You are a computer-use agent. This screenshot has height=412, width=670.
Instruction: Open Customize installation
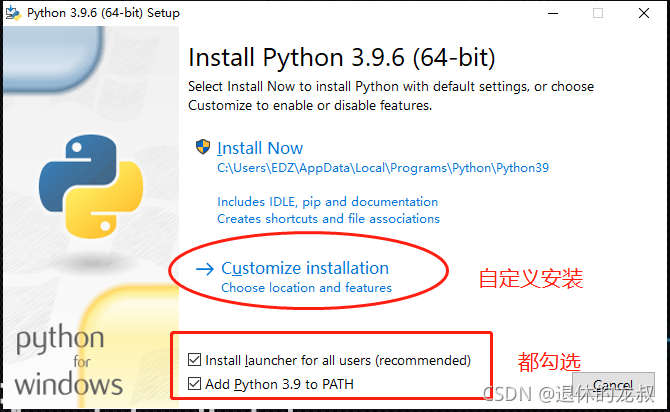click(x=305, y=268)
